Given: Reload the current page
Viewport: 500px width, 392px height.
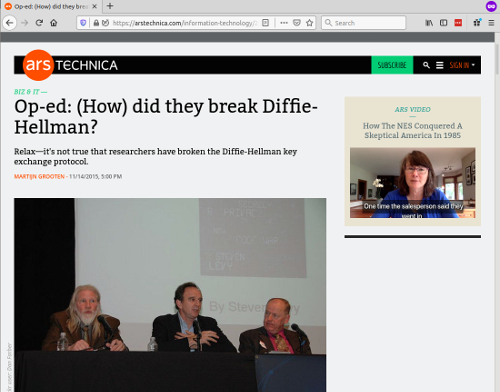Looking at the screenshot, I should (x=39, y=23).
